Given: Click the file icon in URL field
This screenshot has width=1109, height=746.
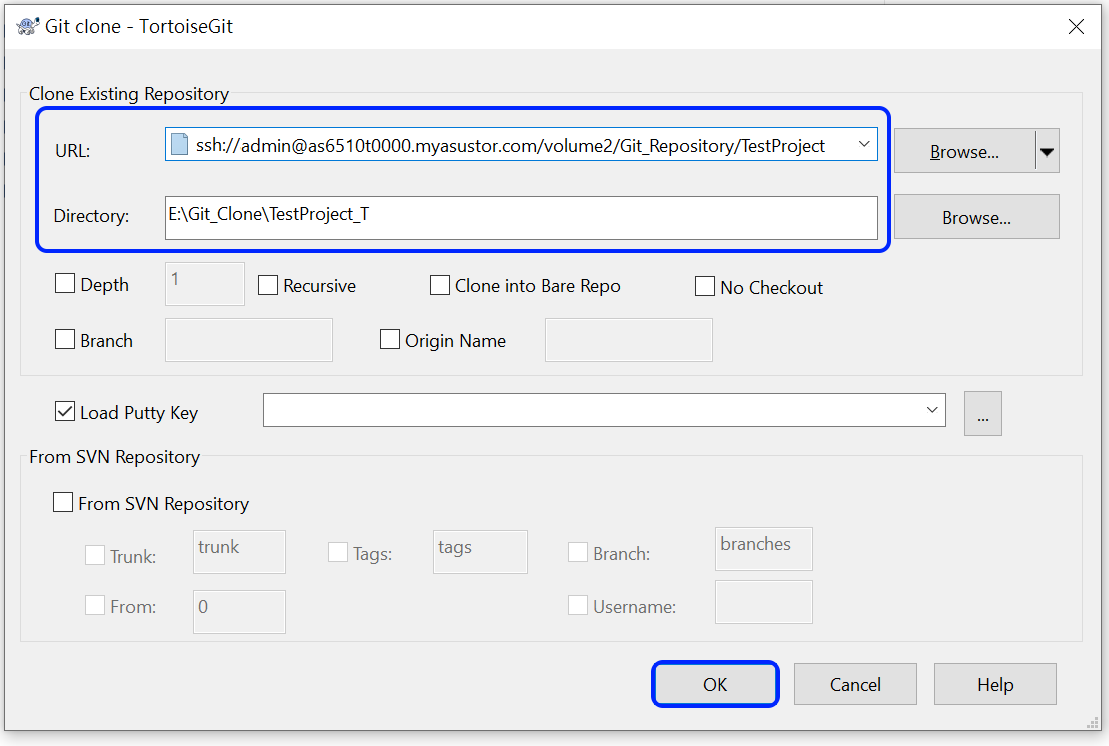Looking at the screenshot, I should (x=180, y=145).
